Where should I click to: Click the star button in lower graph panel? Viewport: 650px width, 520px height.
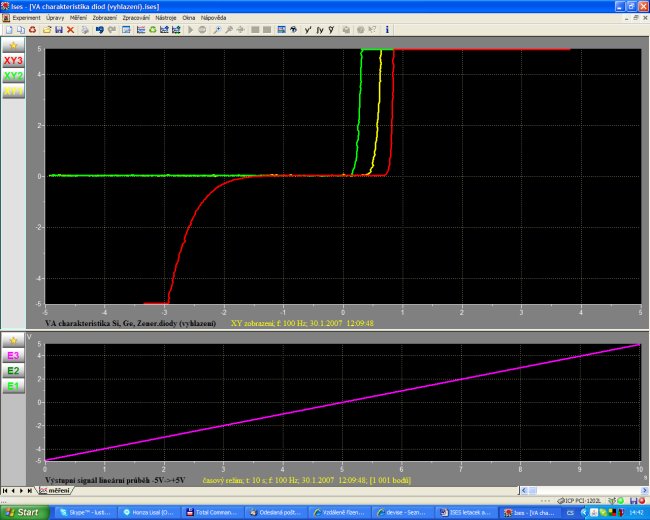pyautogui.click(x=13, y=340)
